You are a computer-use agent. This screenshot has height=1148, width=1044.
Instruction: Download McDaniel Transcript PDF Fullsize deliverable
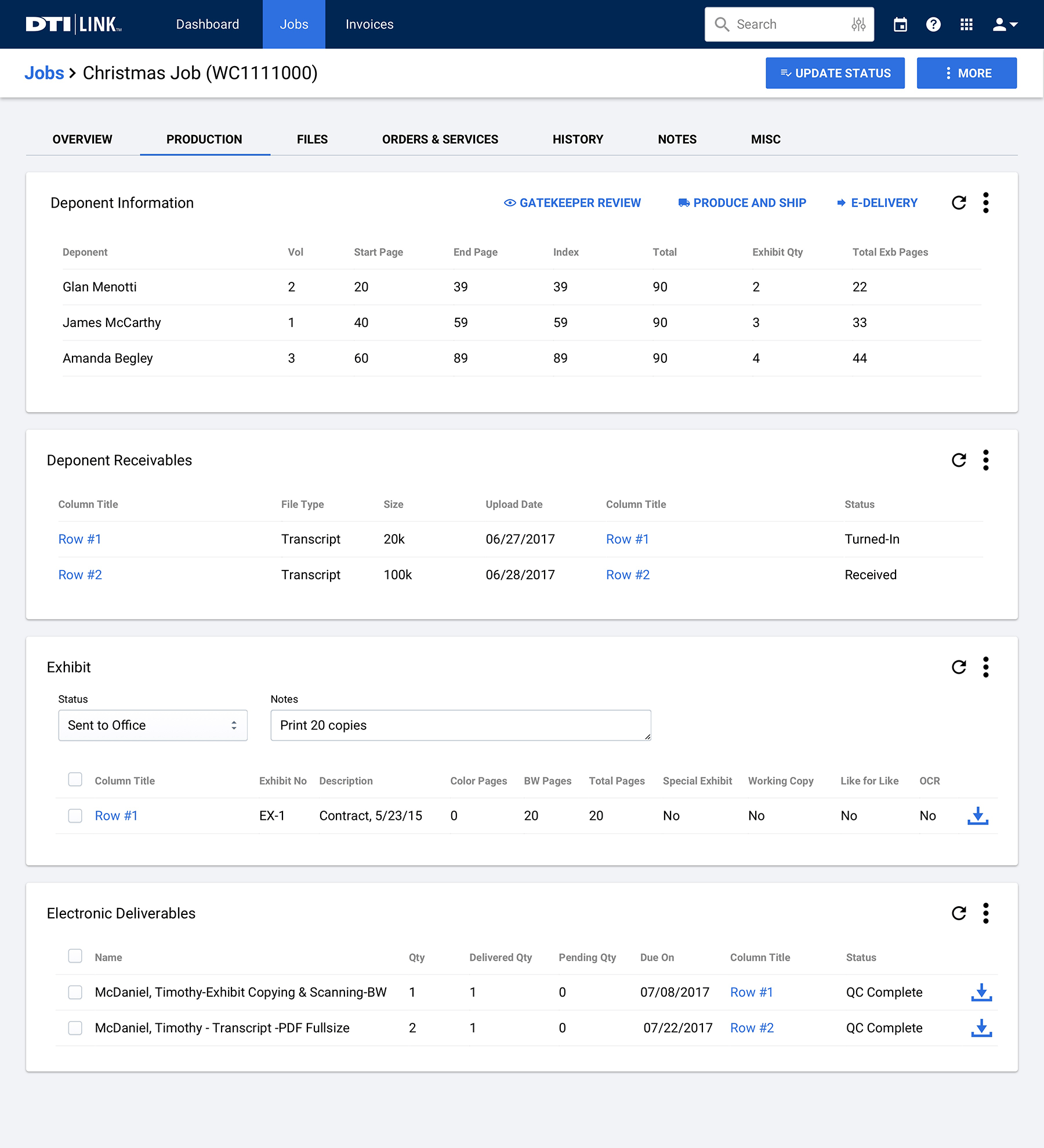tap(981, 1028)
